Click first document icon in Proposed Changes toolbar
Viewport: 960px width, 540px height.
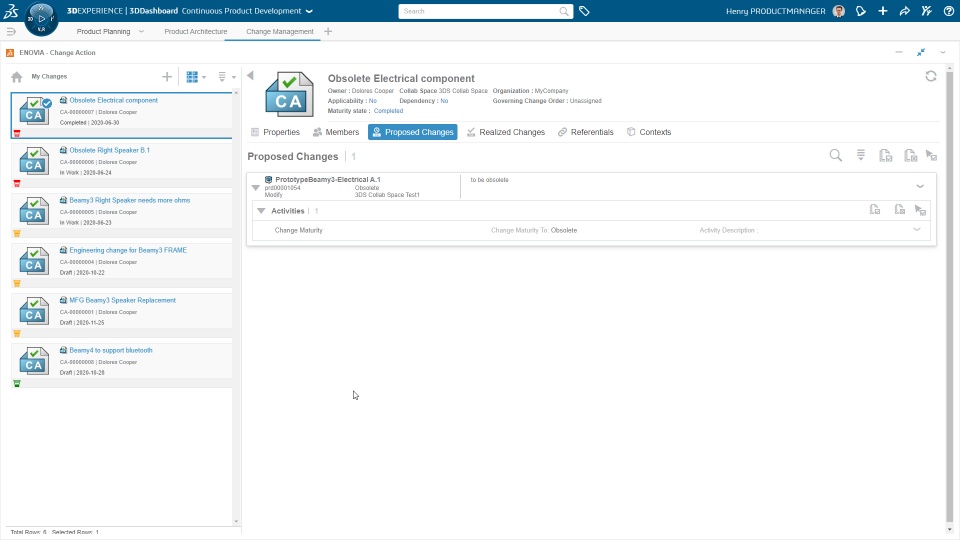885,156
